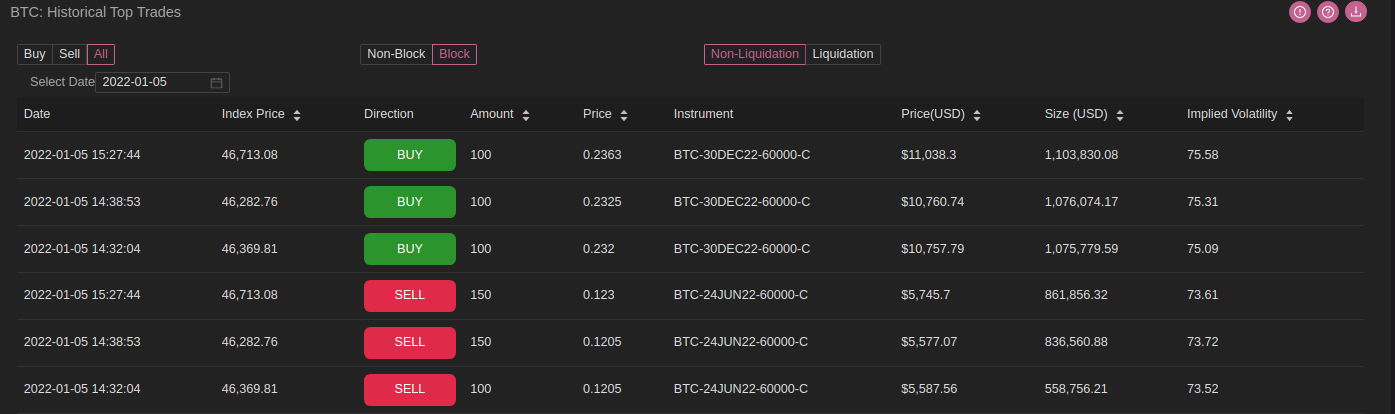Click the exclamation info icon

(1300, 12)
